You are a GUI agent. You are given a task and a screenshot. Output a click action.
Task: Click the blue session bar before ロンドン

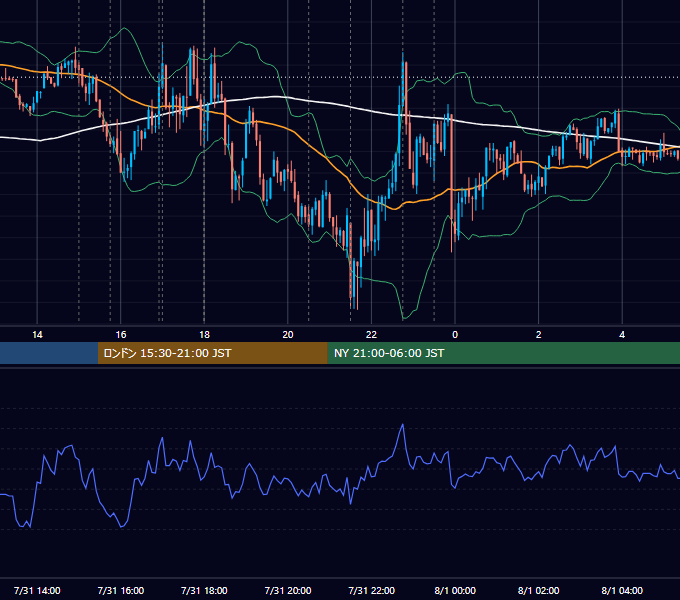pyautogui.click(x=49, y=353)
